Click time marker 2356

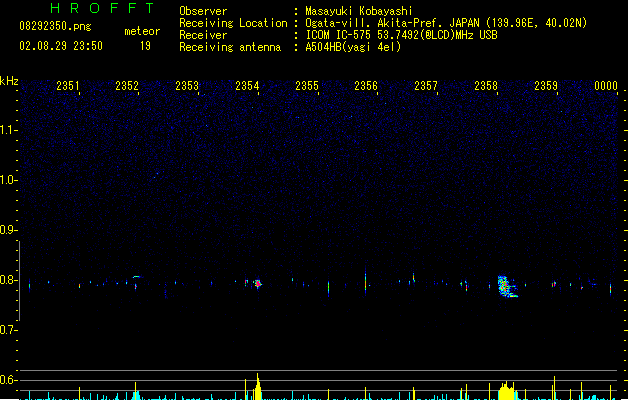click(x=366, y=86)
